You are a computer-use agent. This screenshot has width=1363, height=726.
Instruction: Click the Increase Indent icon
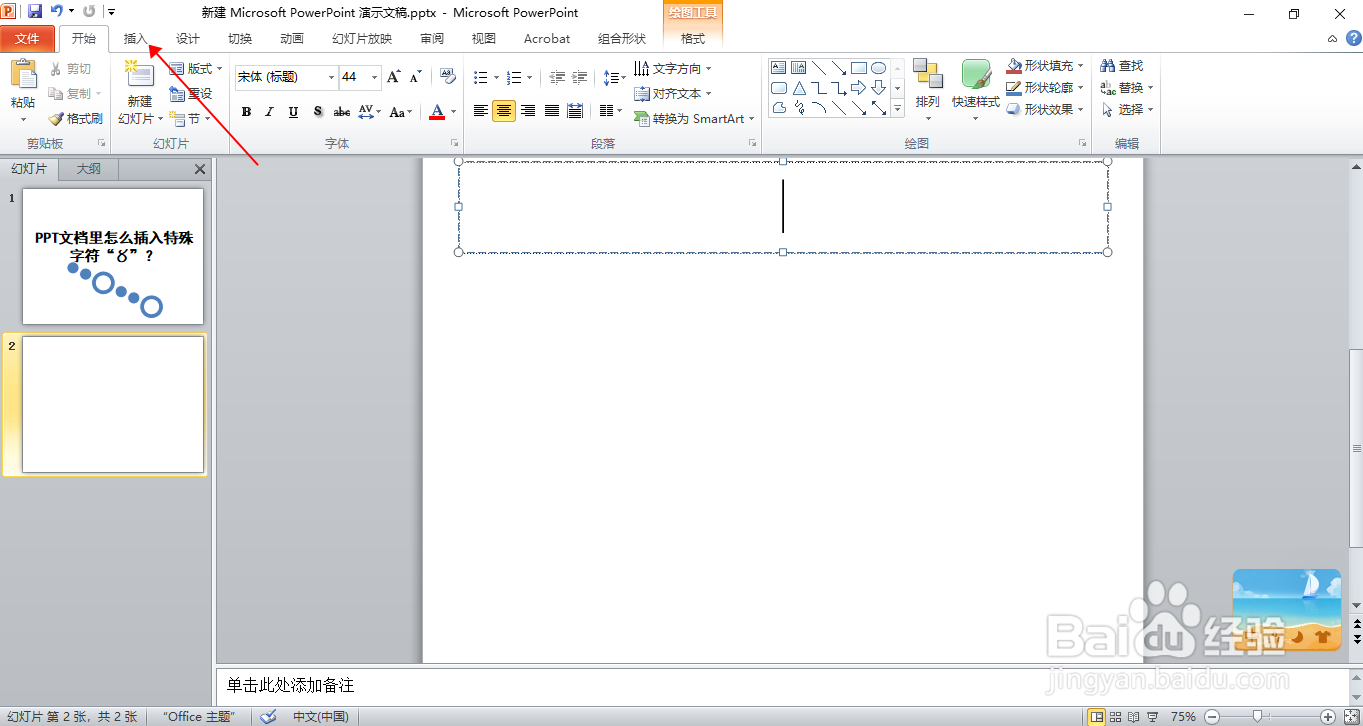pyautogui.click(x=579, y=77)
